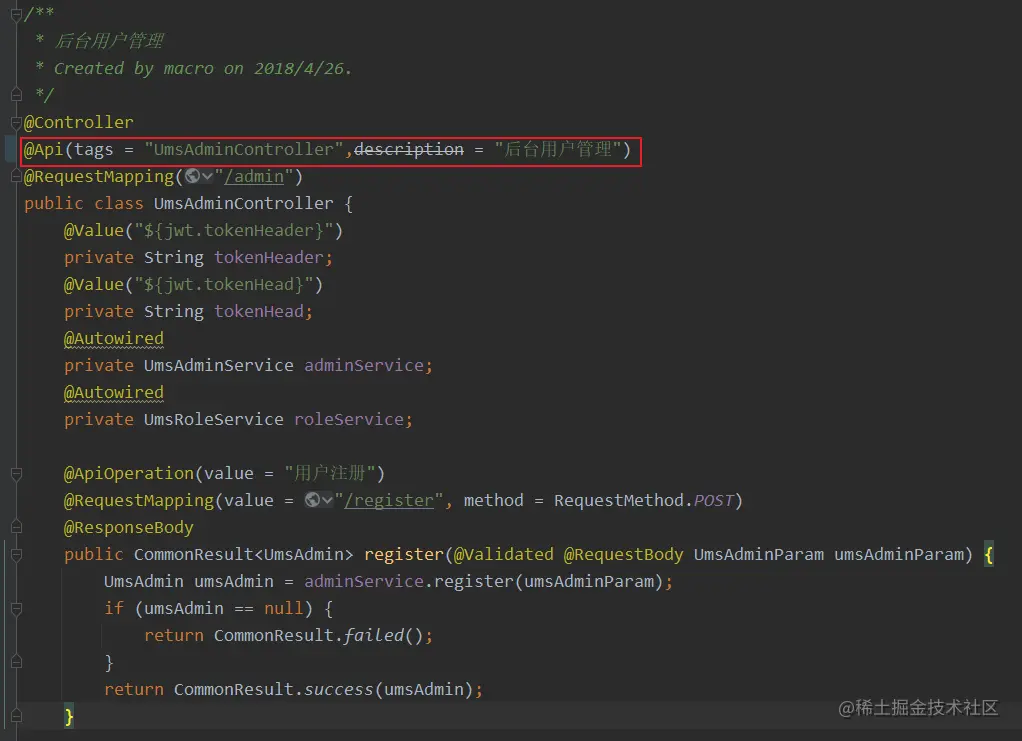The width and height of the screenshot is (1022, 741).
Task: Click the "${jwt.tokenHeader}" value string
Action: click(234, 230)
